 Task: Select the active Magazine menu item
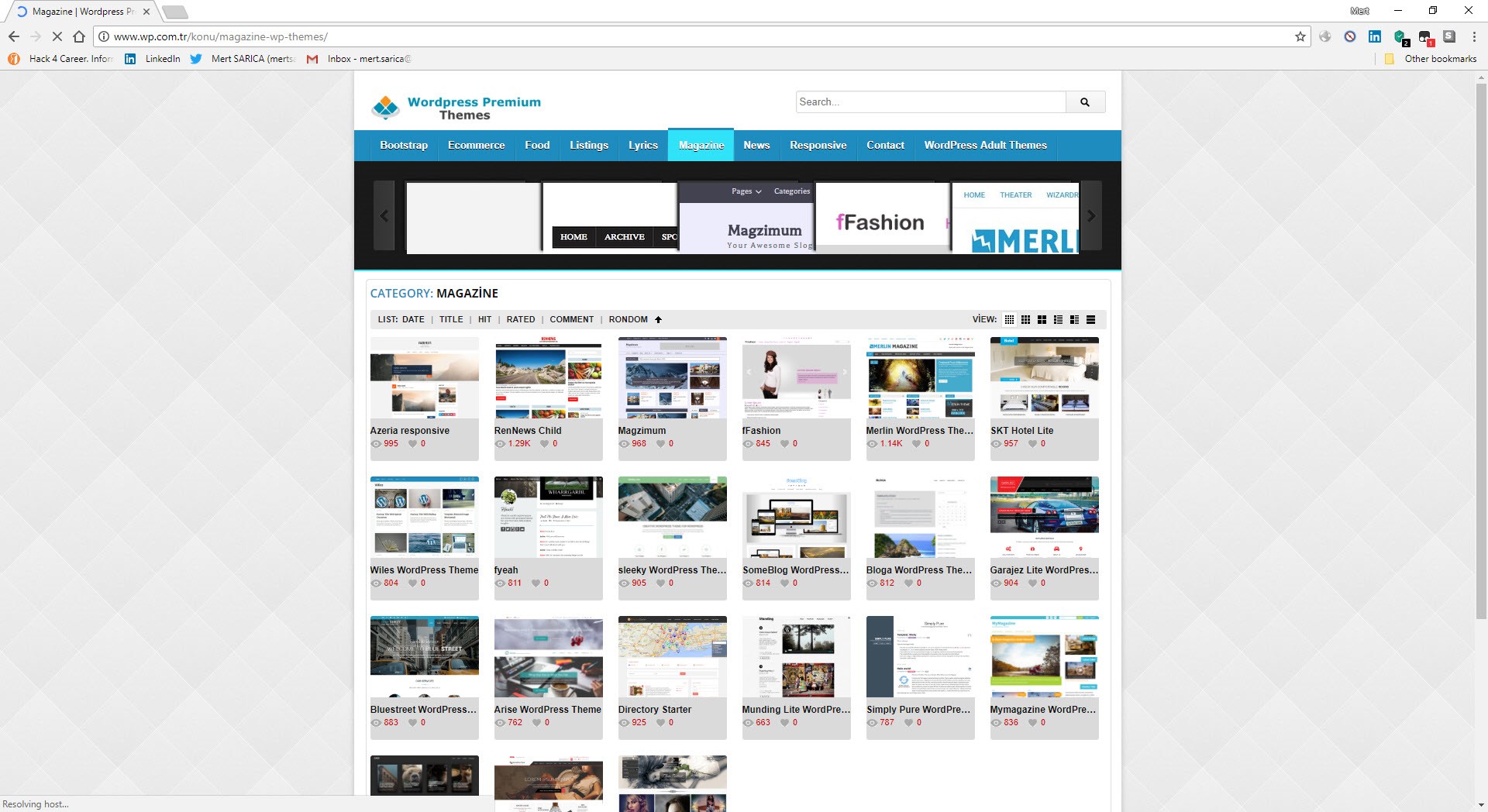[x=701, y=146]
